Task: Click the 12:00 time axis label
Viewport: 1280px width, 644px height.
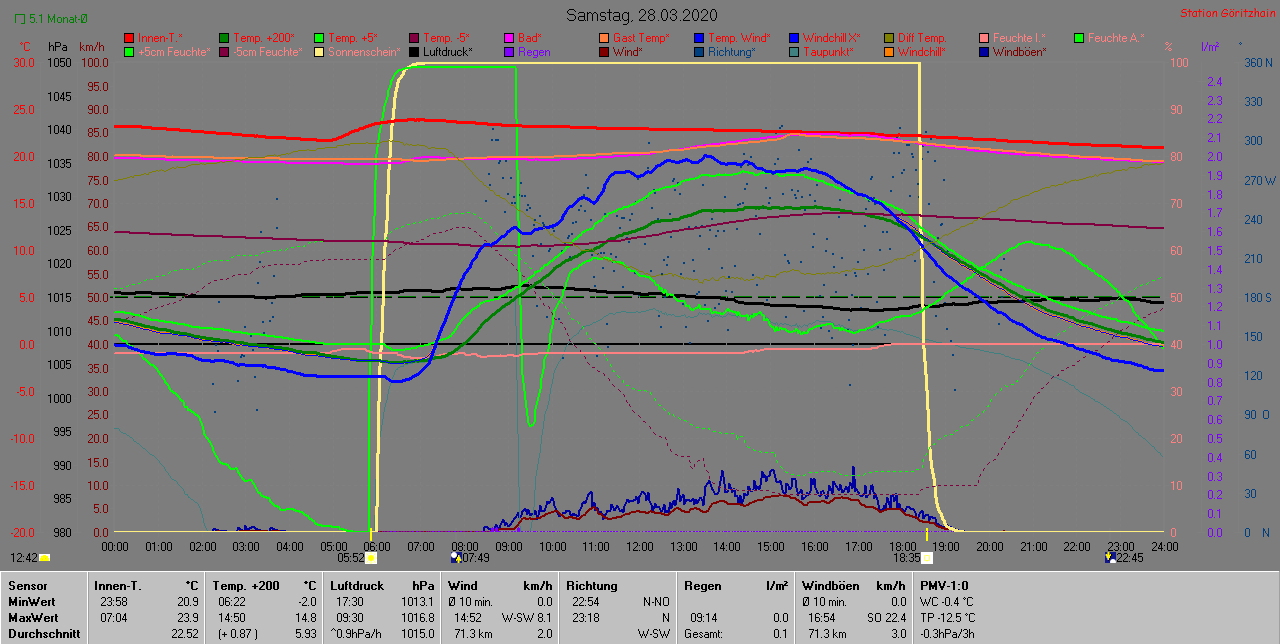Action: [x=639, y=546]
